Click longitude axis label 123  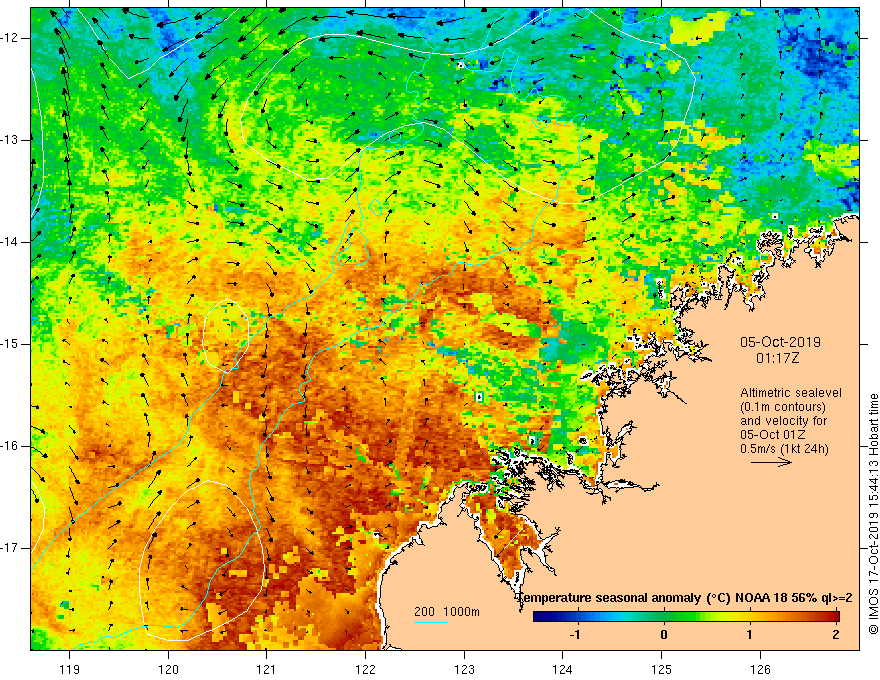tap(464, 669)
